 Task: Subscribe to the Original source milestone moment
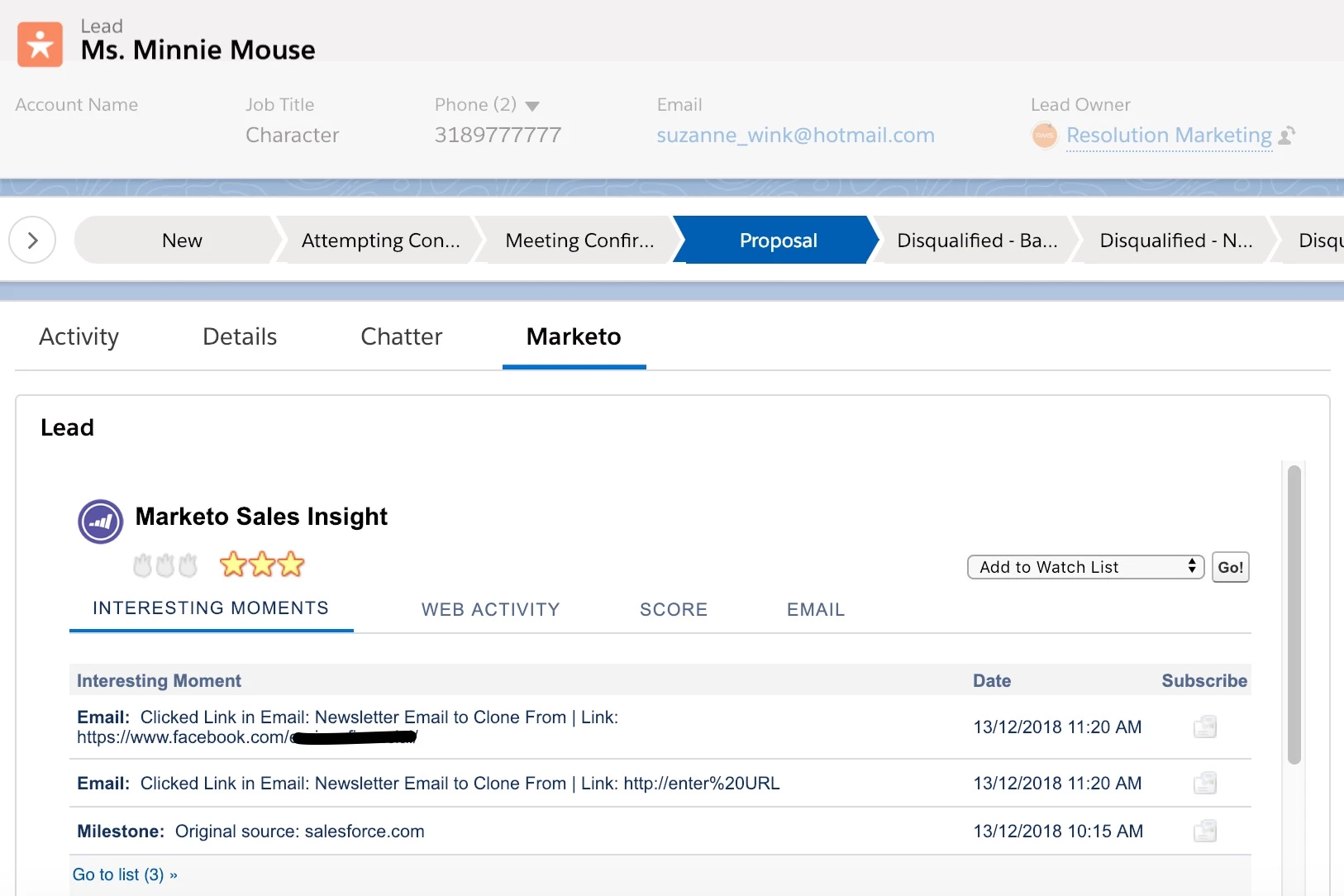[x=1205, y=831]
